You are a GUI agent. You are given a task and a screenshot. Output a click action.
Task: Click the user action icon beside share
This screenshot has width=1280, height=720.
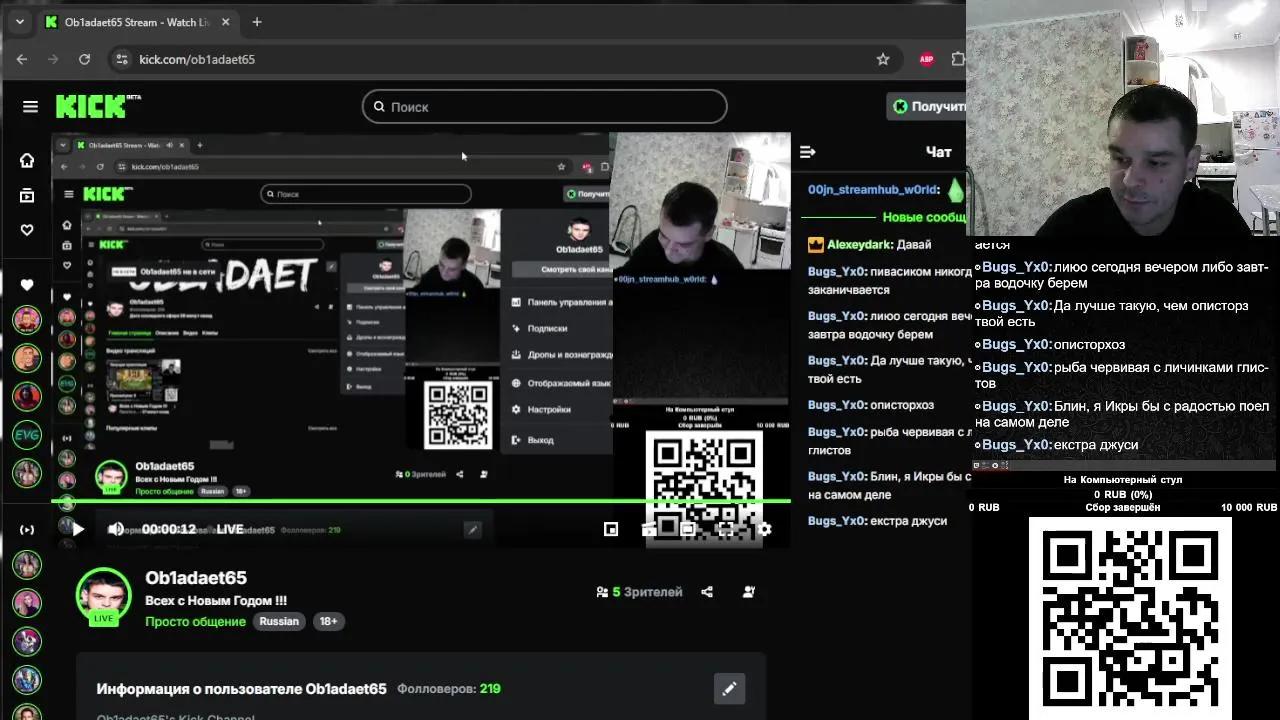[x=749, y=592]
